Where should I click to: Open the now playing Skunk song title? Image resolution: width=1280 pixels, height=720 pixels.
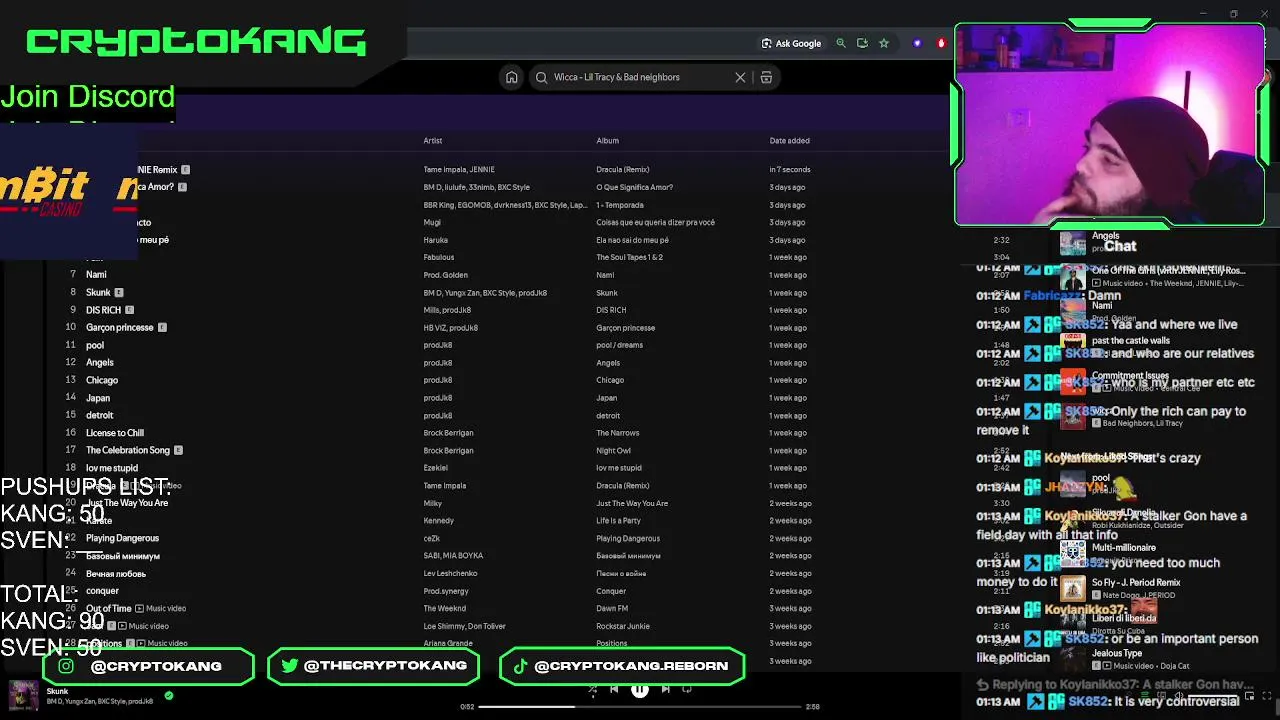57,691
